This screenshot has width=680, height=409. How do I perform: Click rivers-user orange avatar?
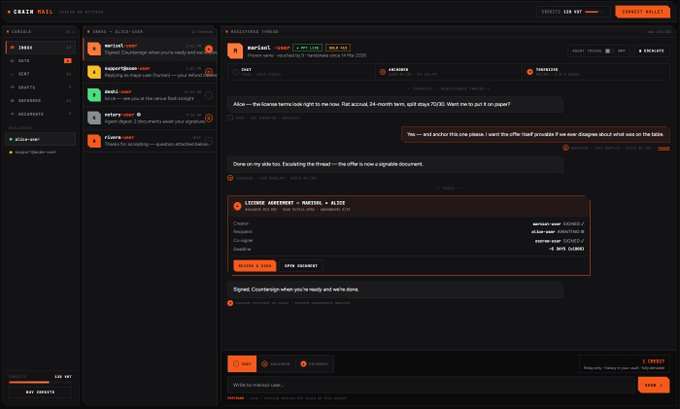[94, 141]
